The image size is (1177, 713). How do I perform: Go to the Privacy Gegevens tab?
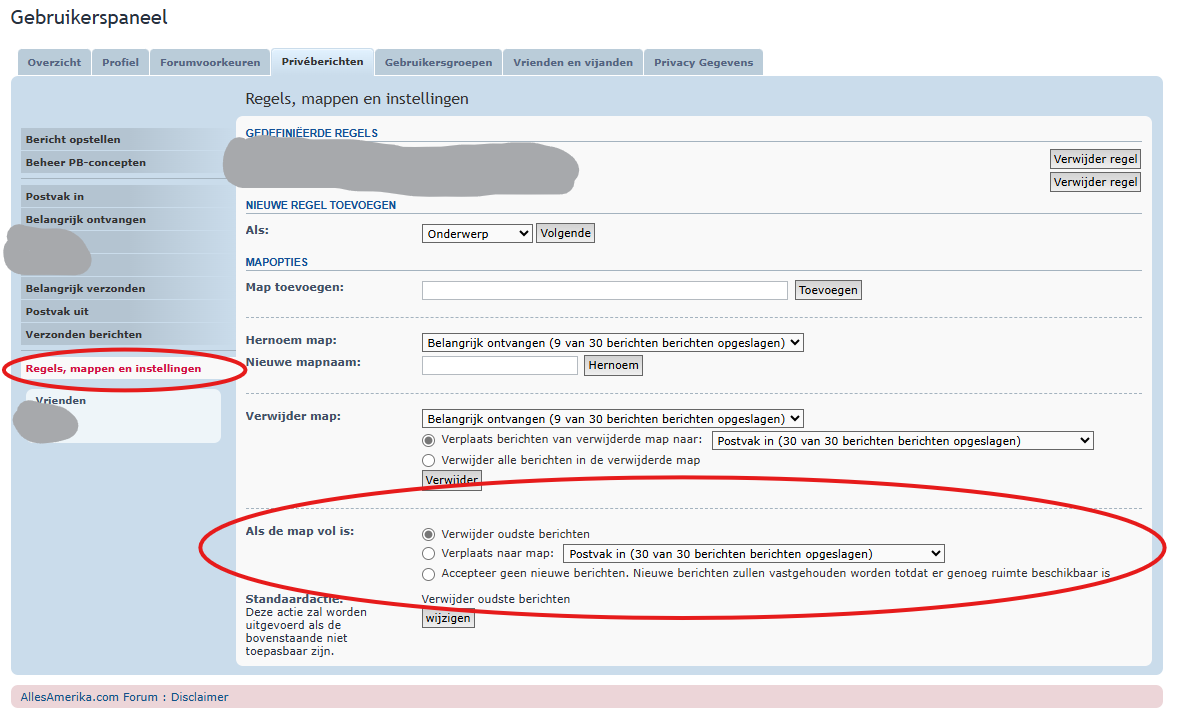703,62
